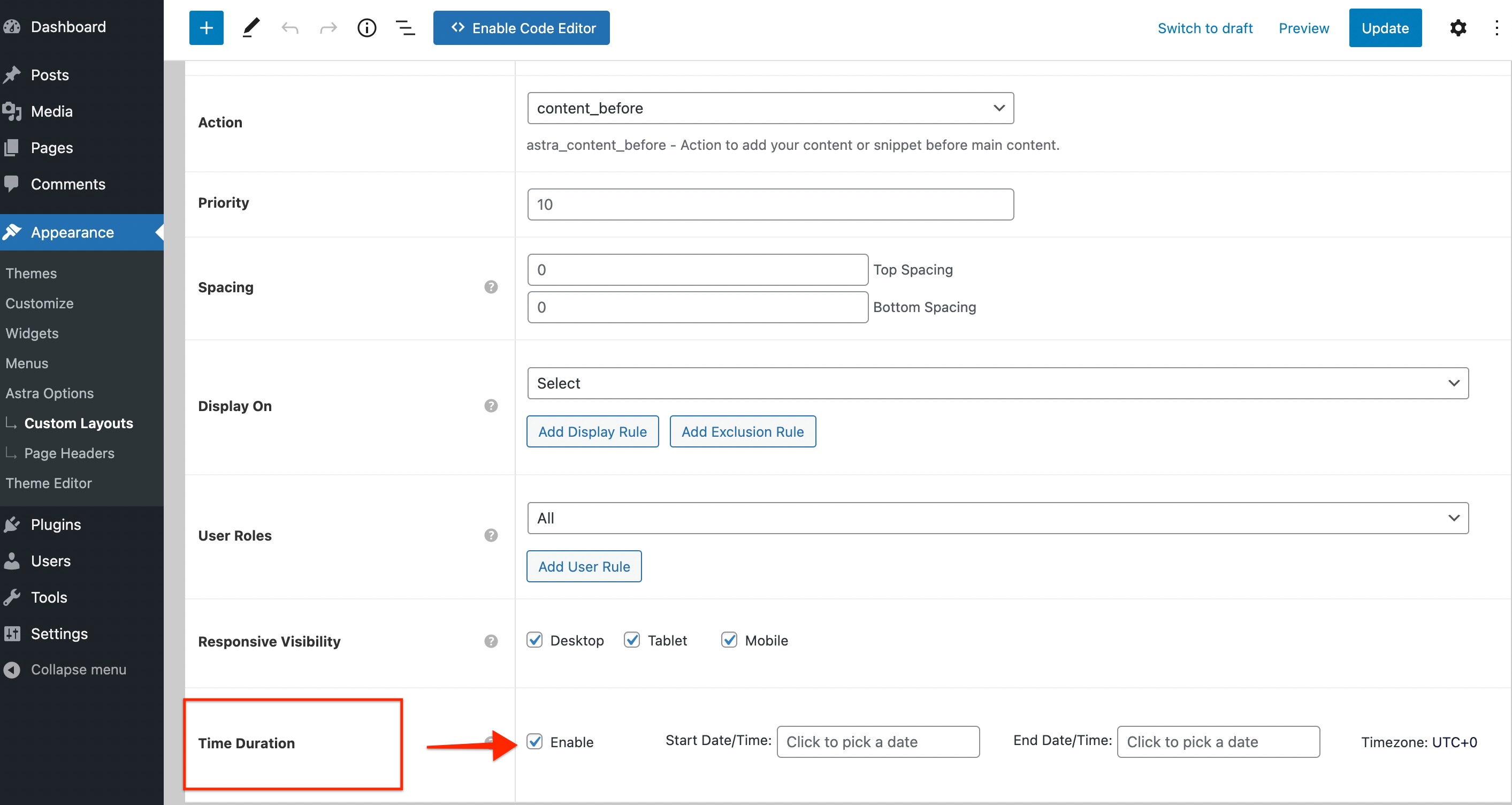Open the Widgets submenu item
The height and width of the screenshot is (805, 1512).
(x=32, y=333)
